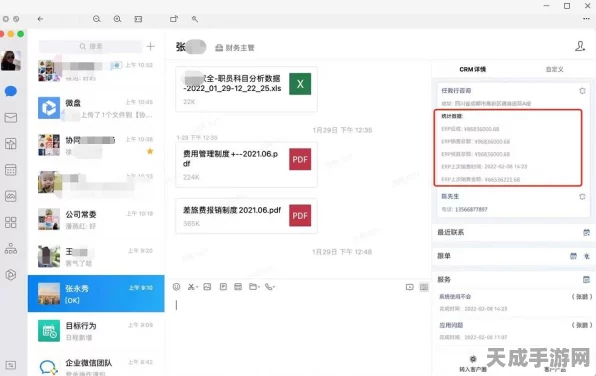
Task: Open the Mail envelope icon in sidebar
Action: 11,117
